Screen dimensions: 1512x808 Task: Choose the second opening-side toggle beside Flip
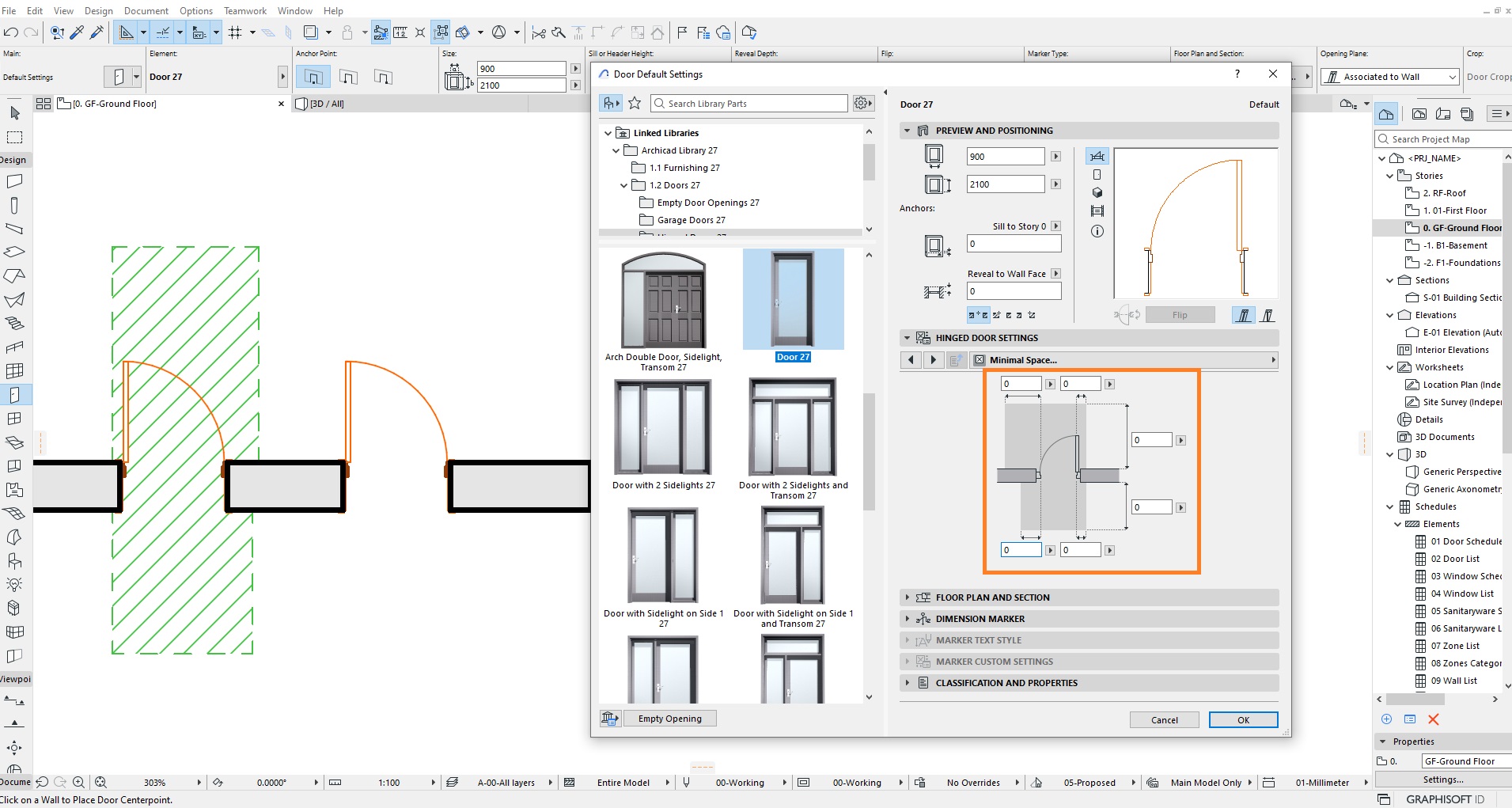[1267, 315]
